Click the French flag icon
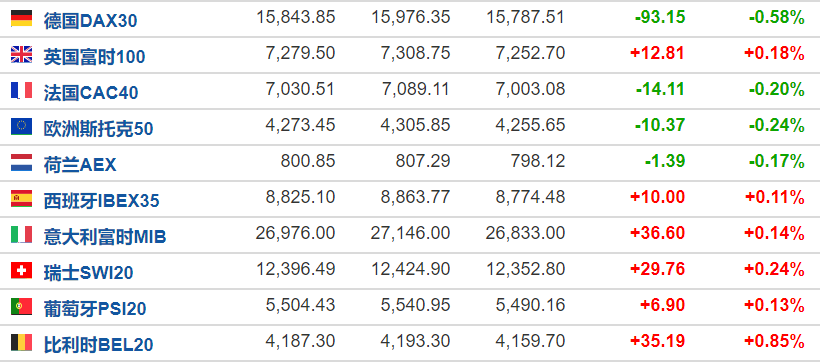 [x=21, y=90]
